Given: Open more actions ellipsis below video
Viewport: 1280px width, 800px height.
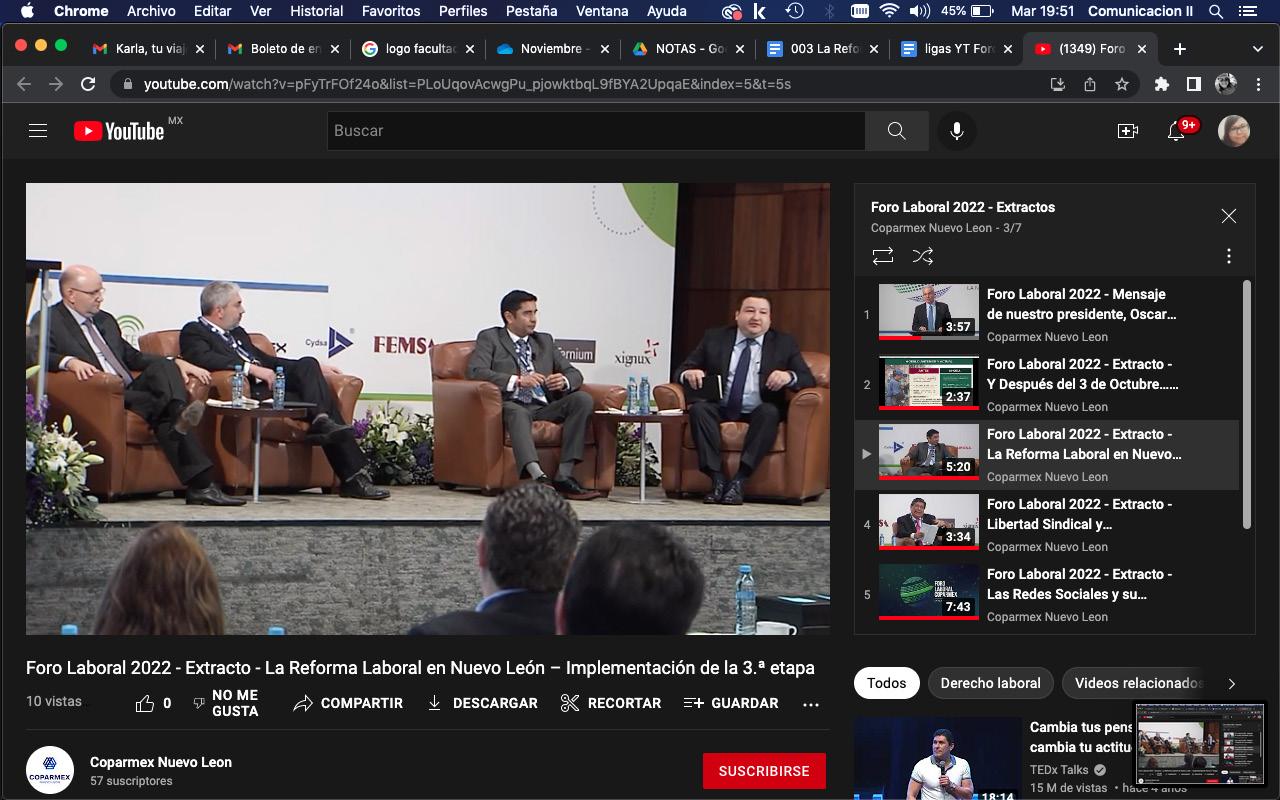Looking at the screenshot, I should point(811,704).
